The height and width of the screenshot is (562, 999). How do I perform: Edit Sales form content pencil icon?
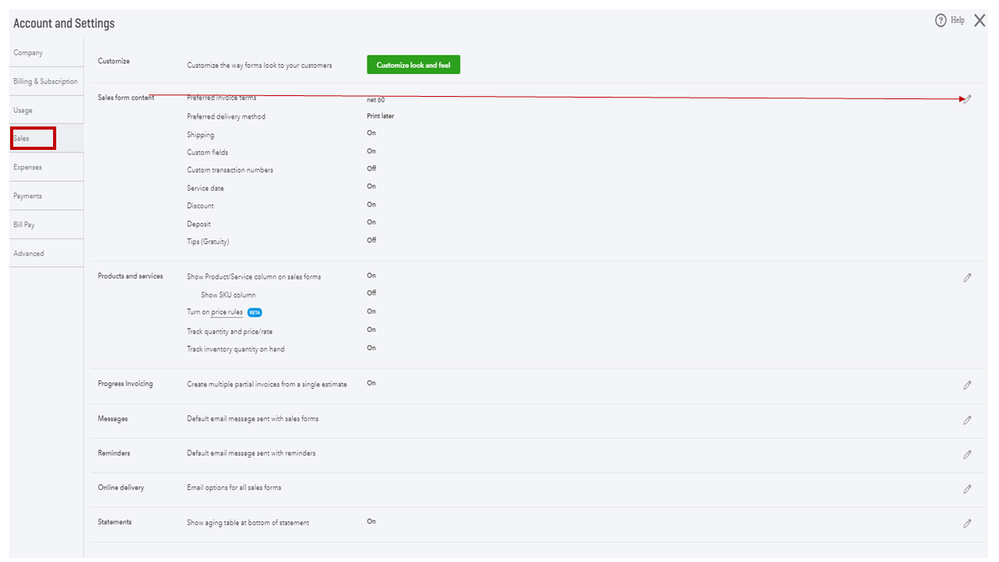pyautogui.click(x=967, y=99)
